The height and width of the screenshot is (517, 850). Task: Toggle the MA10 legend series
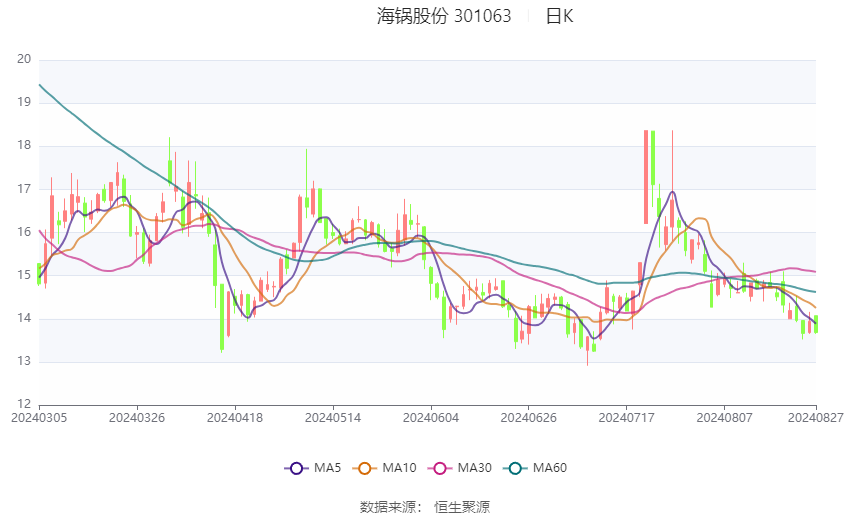(x=384, y=468)
